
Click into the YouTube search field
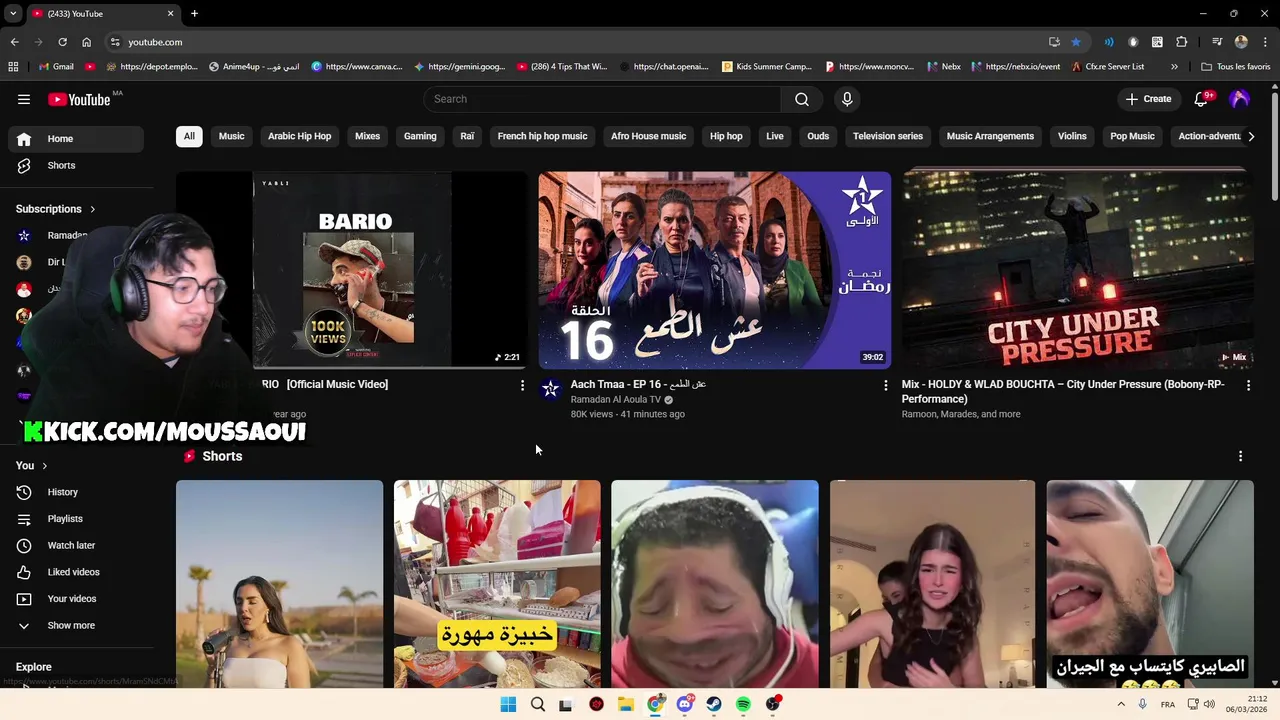point(602,99)
